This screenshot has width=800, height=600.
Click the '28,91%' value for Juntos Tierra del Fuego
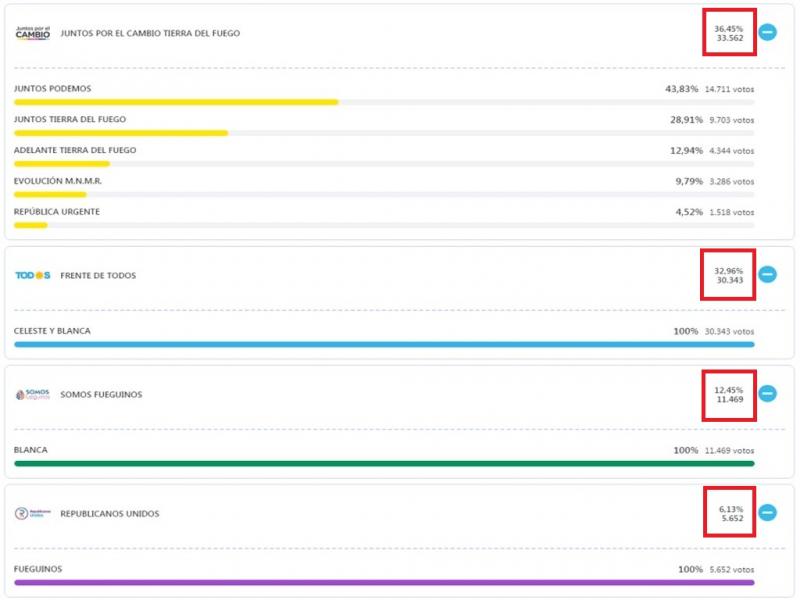click(686, 120)
